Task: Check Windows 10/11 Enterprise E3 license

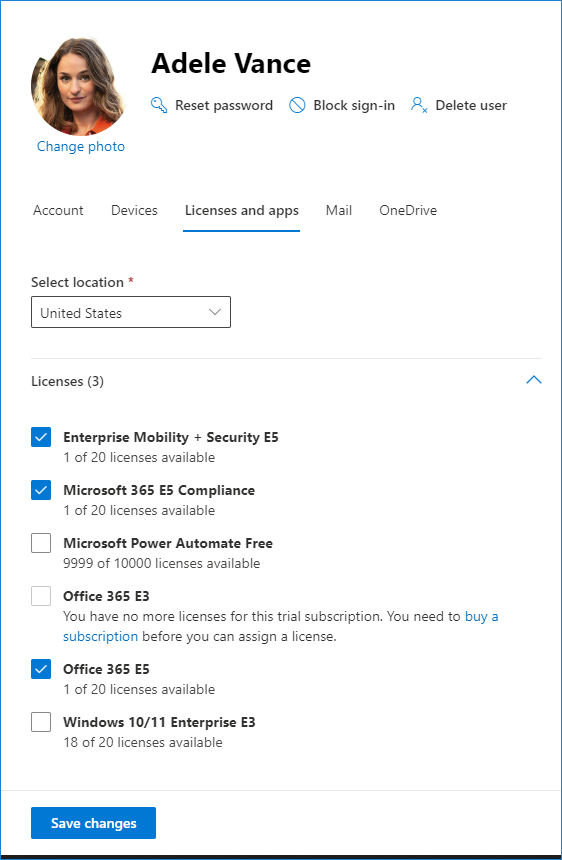Action: [41, 722]
